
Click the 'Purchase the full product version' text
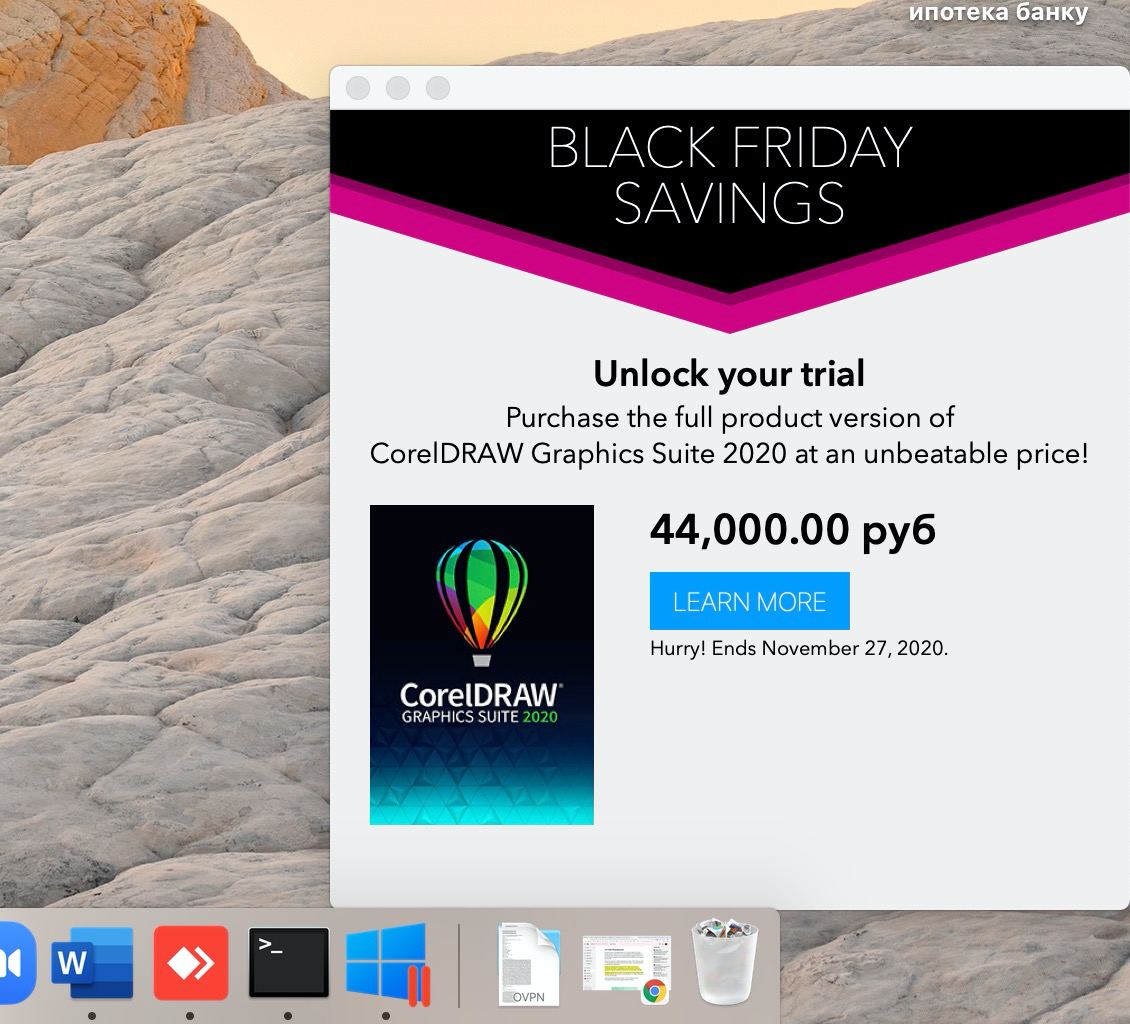(x=729, y=418)
